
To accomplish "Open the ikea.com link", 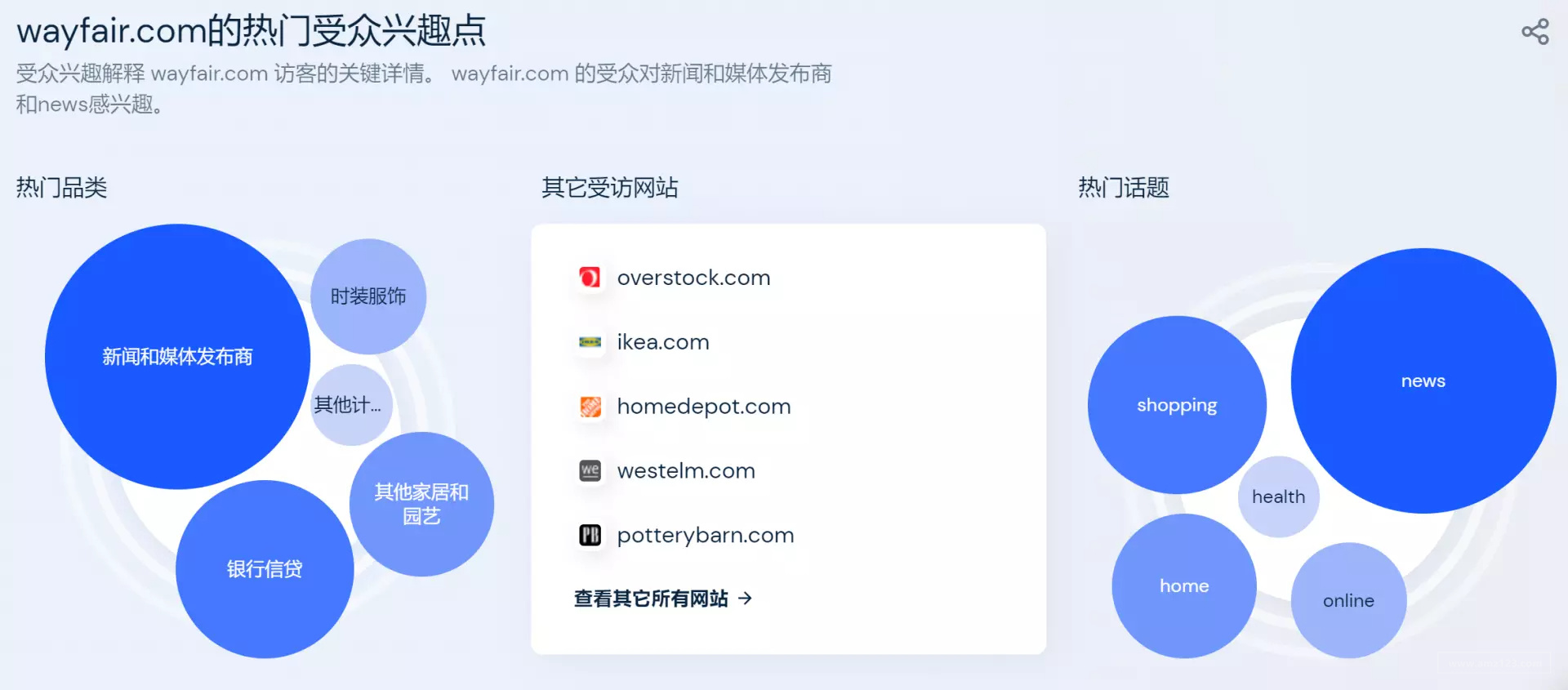I will [x=663, y=342].
